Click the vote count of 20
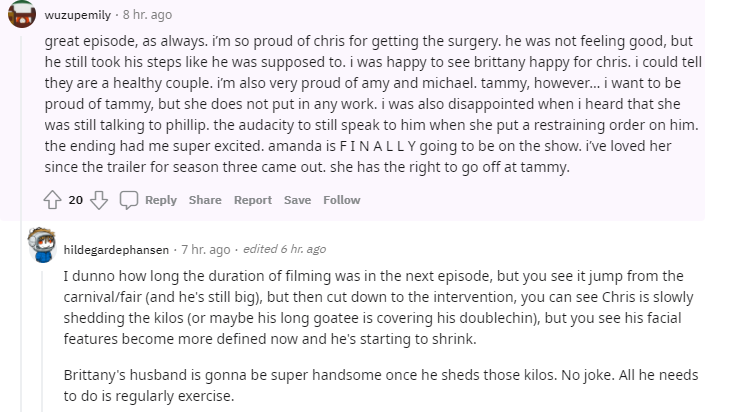 pos(76,200)
